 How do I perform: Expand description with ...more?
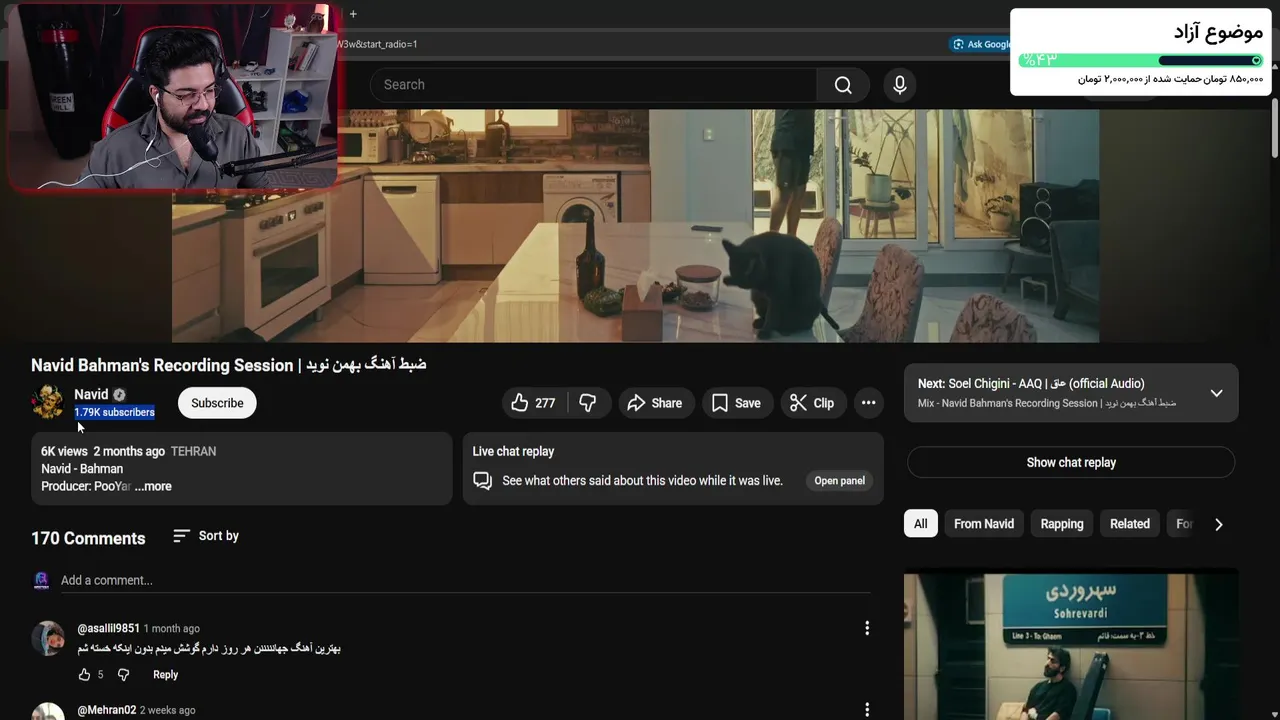click(x=153, y=486)
